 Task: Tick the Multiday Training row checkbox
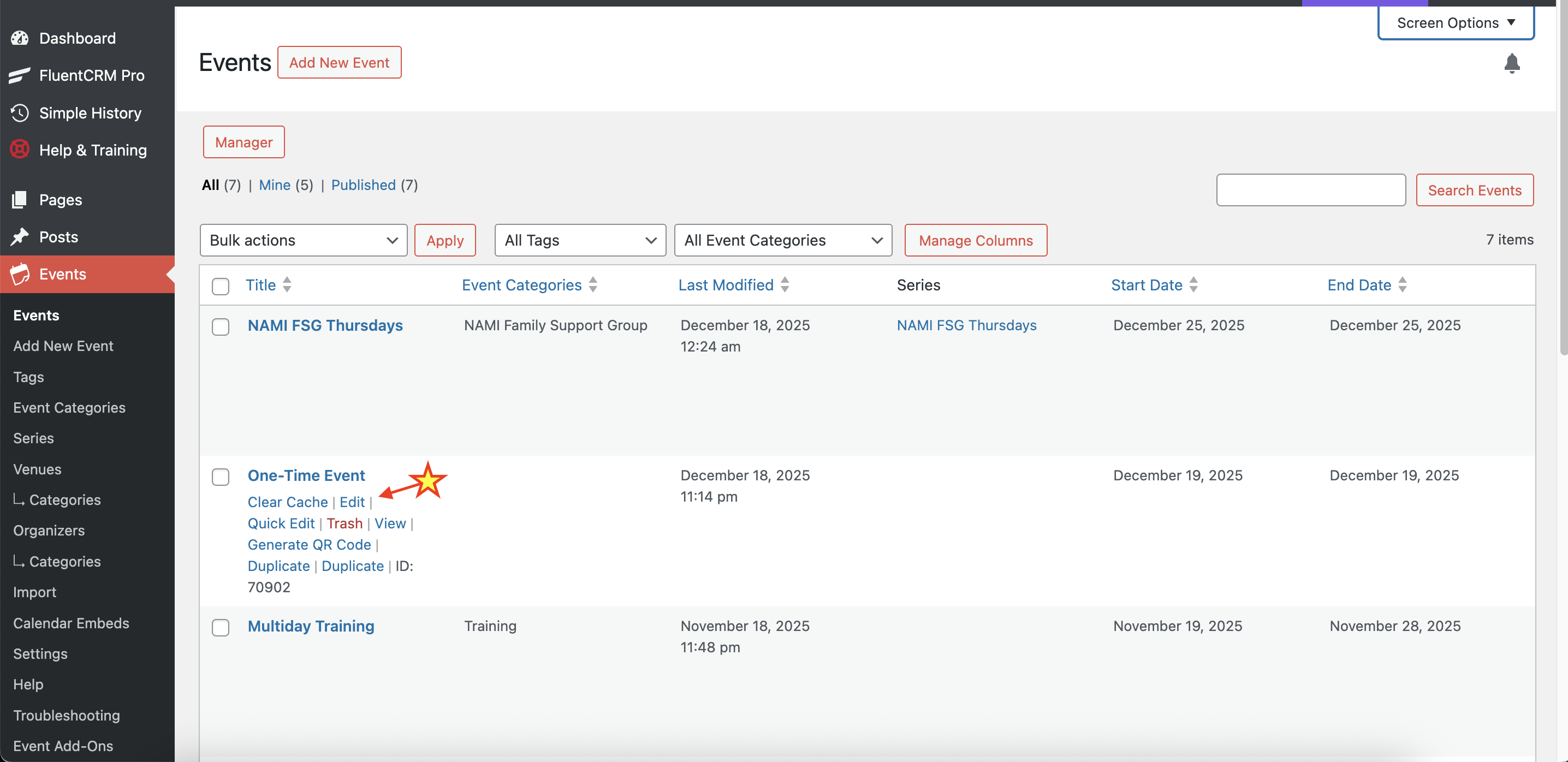(x=221, y=628)
